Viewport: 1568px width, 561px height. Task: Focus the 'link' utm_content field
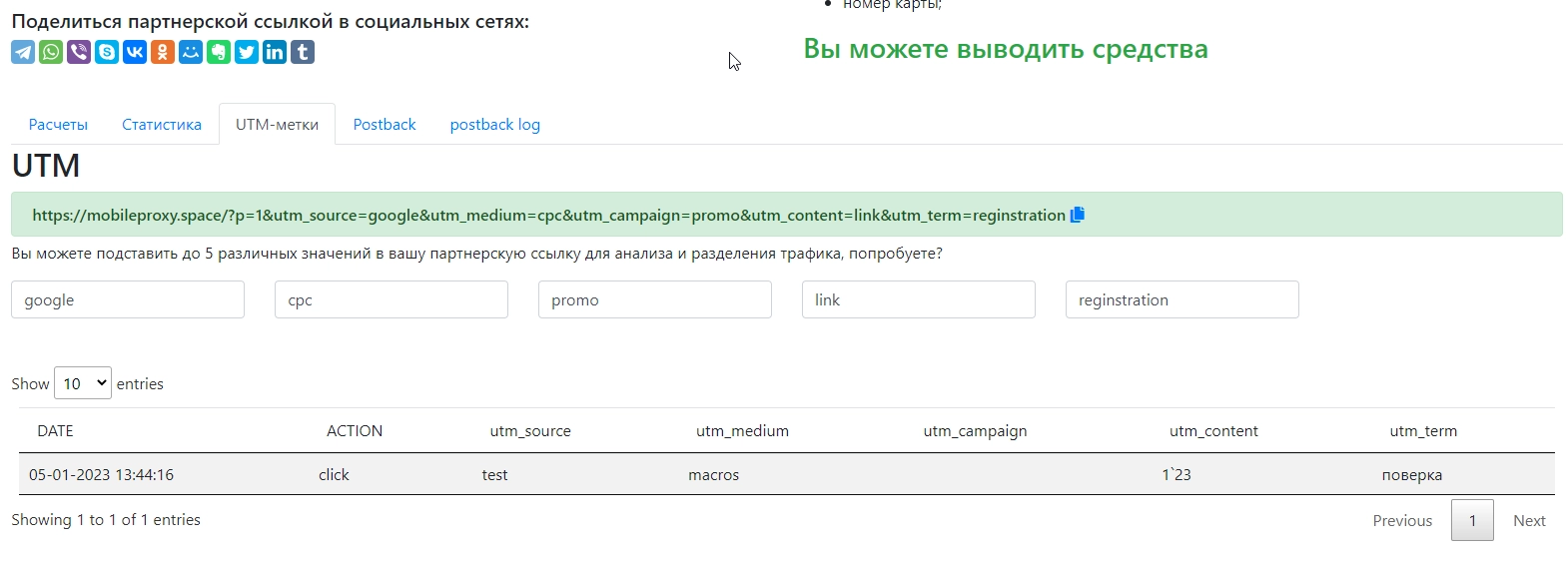point(919,299)
